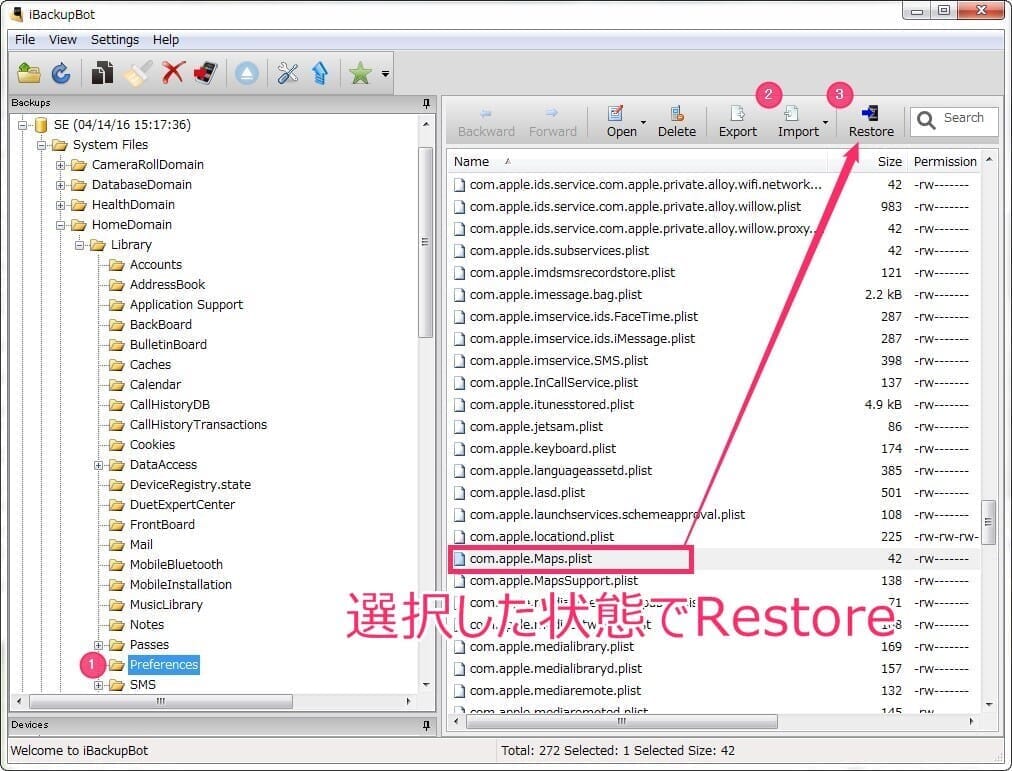1012x771 pixels.
Task: Expand the CameraRollDomain tree node
Action: tap(61, 165)
